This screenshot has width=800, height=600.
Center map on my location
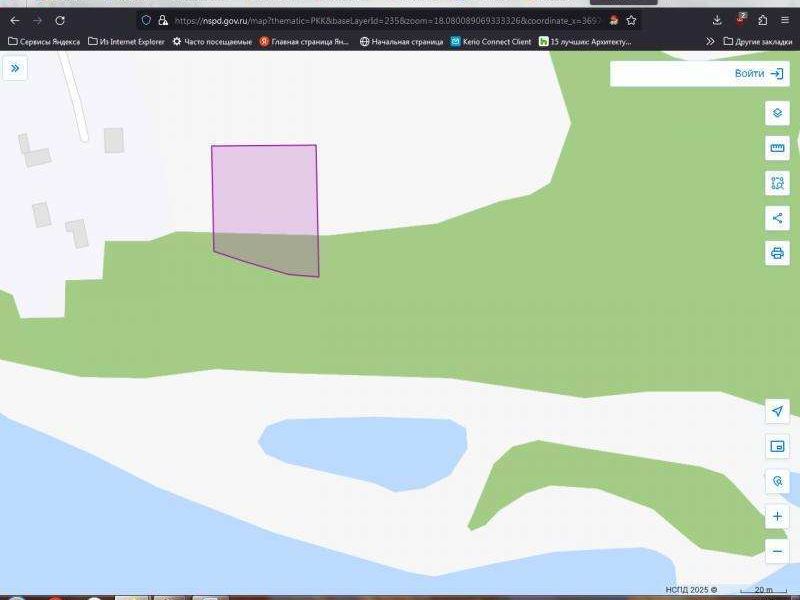pyautogui.click(x=777, y=411)
